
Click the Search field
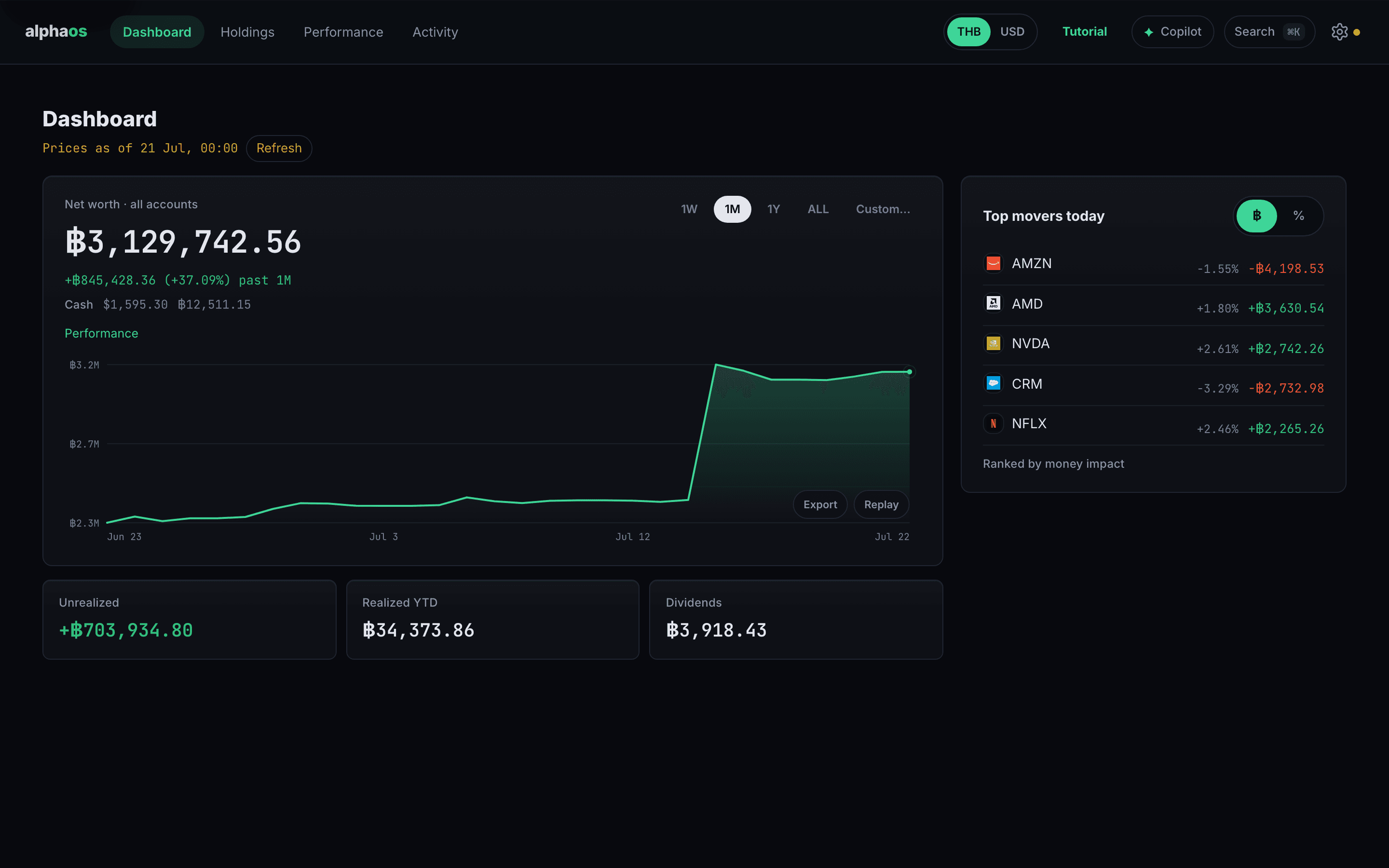(x=1269, y=31)
